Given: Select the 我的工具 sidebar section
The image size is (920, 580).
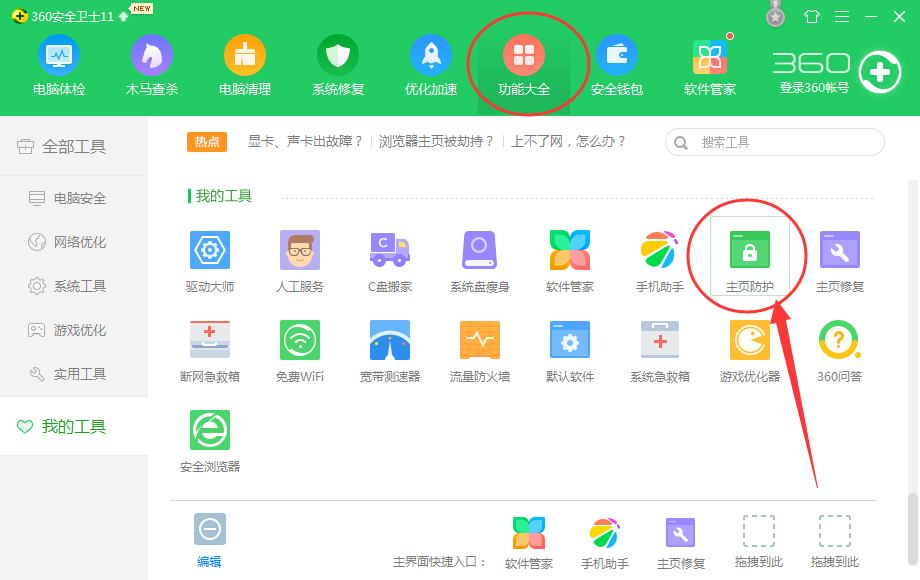Looking at the screenshot, I should [x=75, y=426].
